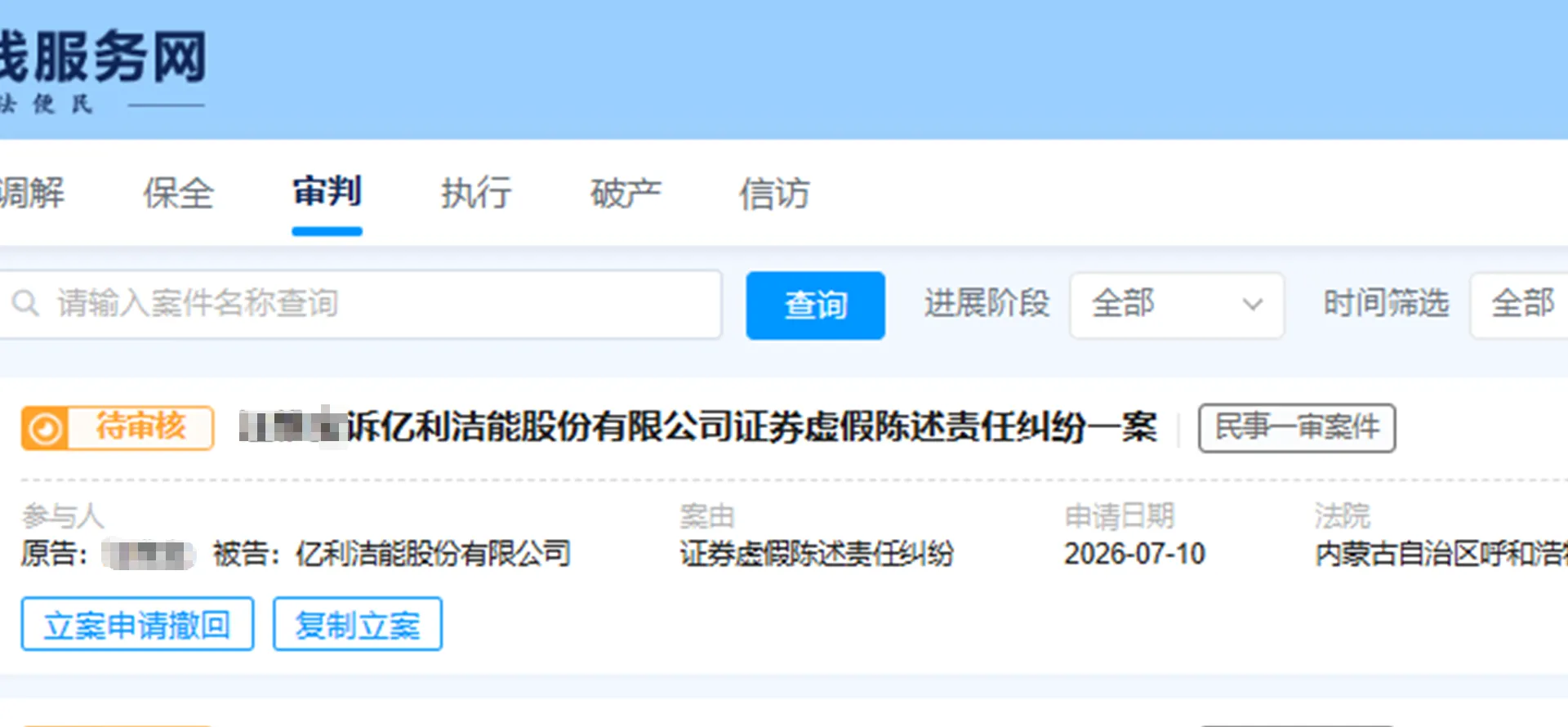Image resolution: width=1568 pixels, height=727 pixels.
Task: Click the application date 2026-07-10
Action: point(1134,554)
